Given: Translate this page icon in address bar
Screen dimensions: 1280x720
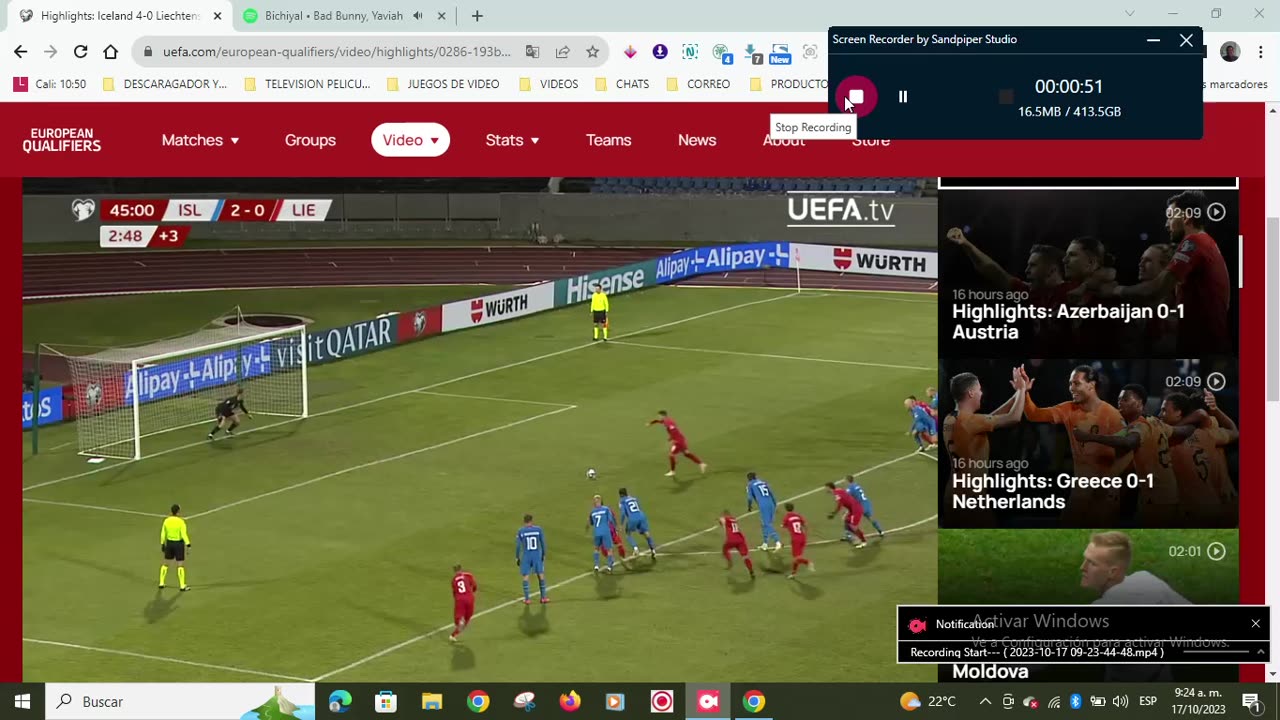Looking at the screenshot, I should click(x=533, y=52).
